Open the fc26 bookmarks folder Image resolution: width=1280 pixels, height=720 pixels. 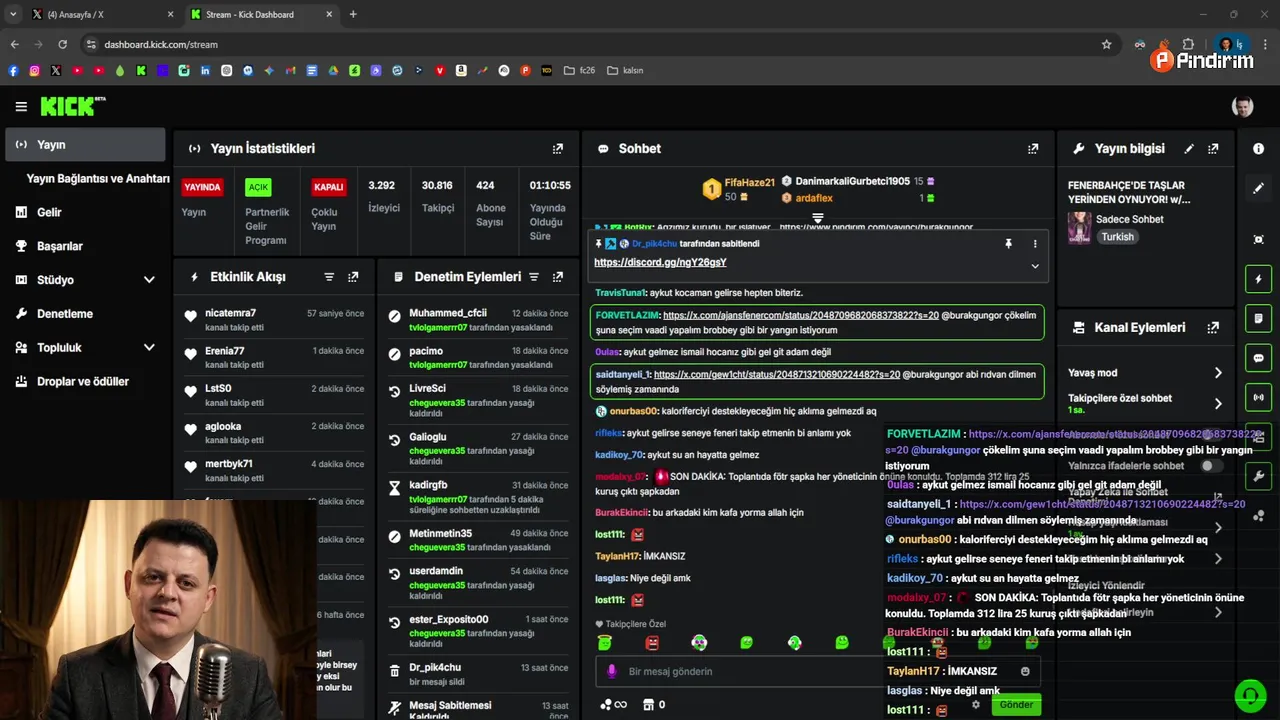tap(580, 71)
